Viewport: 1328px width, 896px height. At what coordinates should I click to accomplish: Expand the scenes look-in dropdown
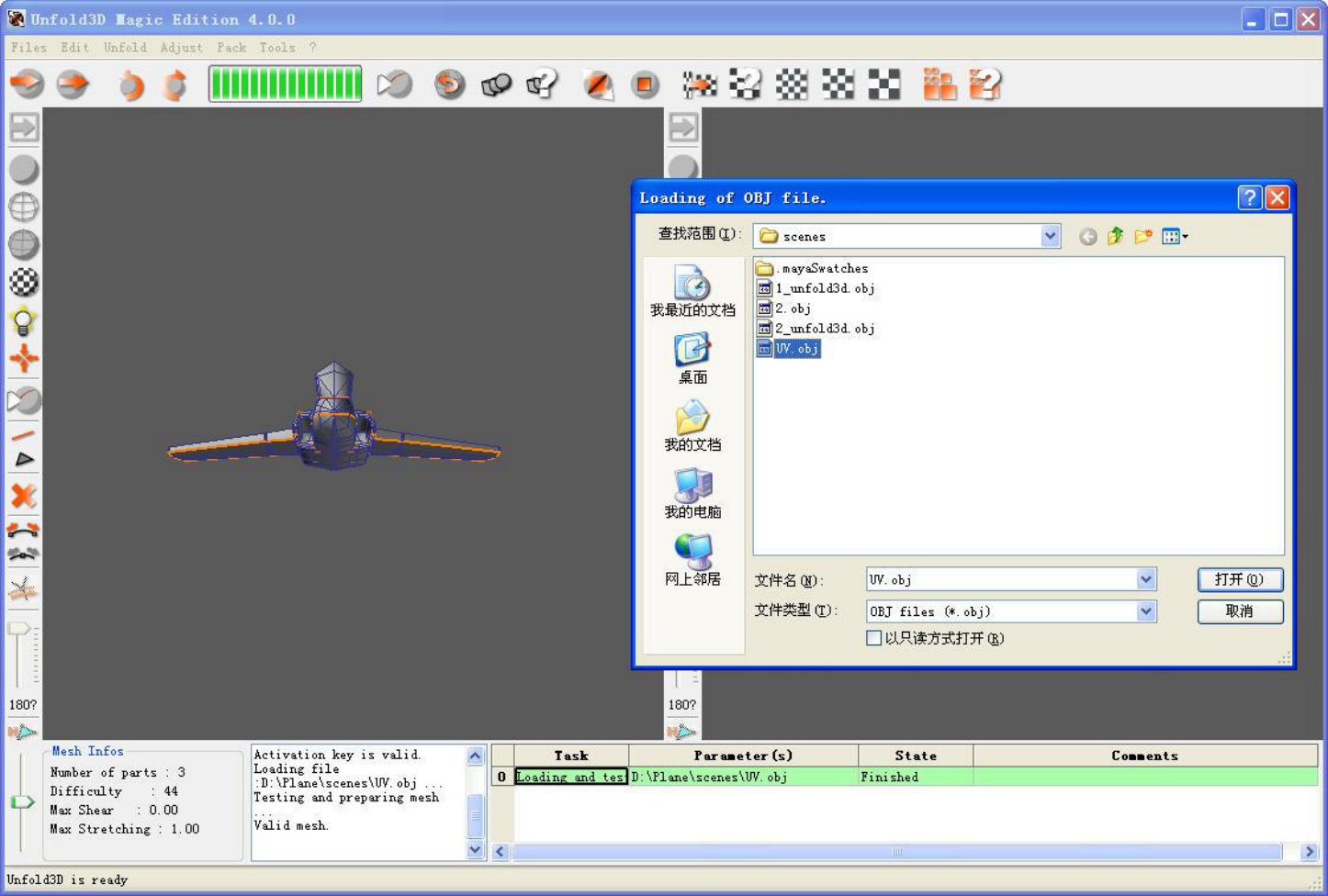pos(1050,237)
